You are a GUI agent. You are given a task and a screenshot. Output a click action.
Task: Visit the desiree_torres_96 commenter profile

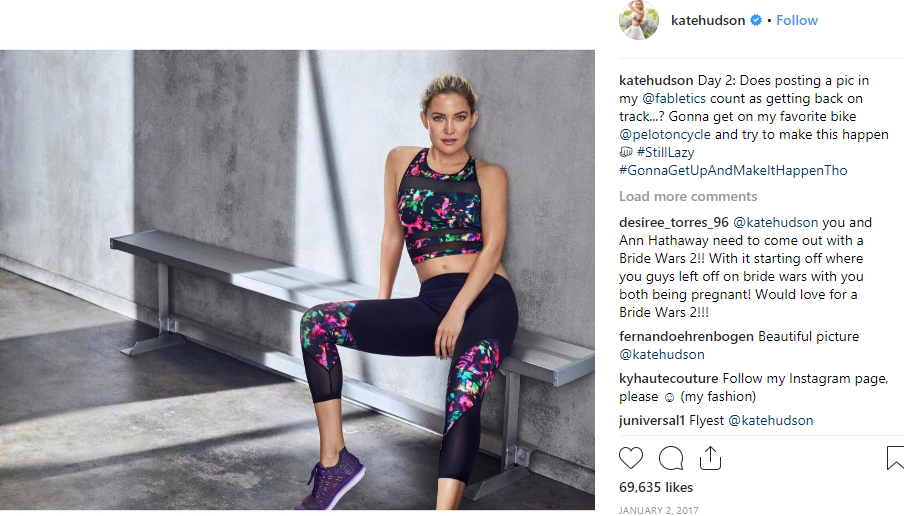(x=674, y=223)
